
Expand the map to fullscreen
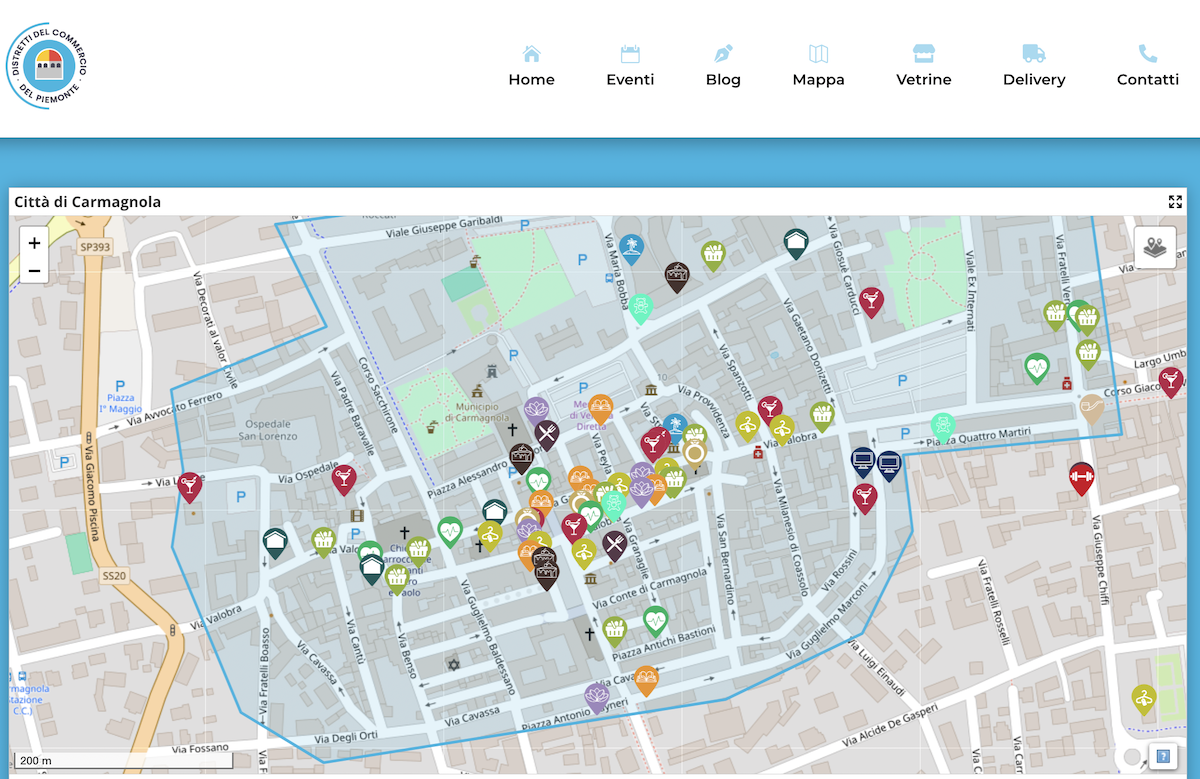click(x=1175, y=202)
